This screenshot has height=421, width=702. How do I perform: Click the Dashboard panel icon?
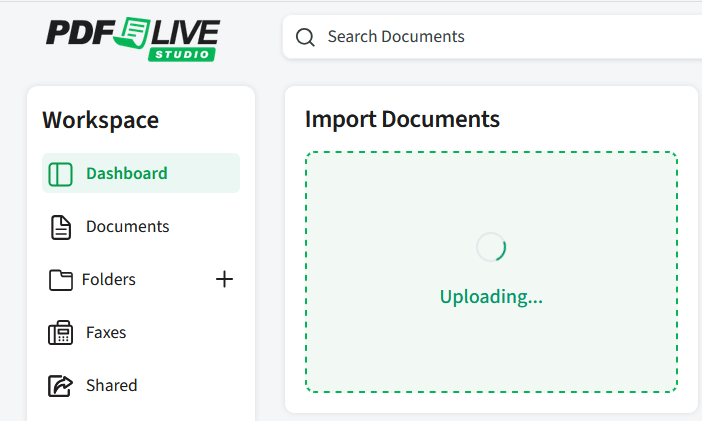pyautogui.click(x=61, y=173)
